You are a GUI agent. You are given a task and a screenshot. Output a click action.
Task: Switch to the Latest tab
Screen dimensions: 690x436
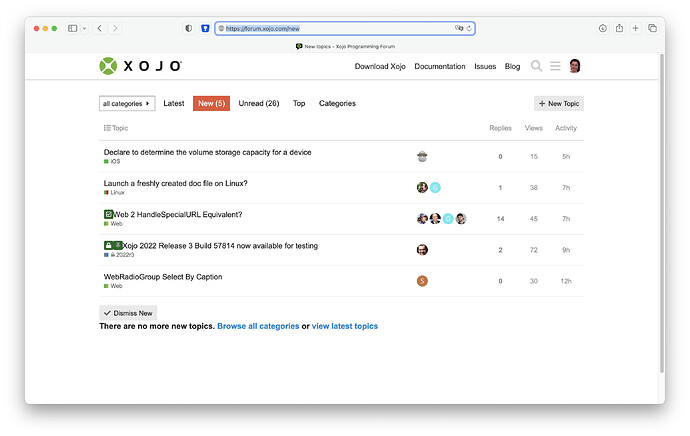click(174, 103)
